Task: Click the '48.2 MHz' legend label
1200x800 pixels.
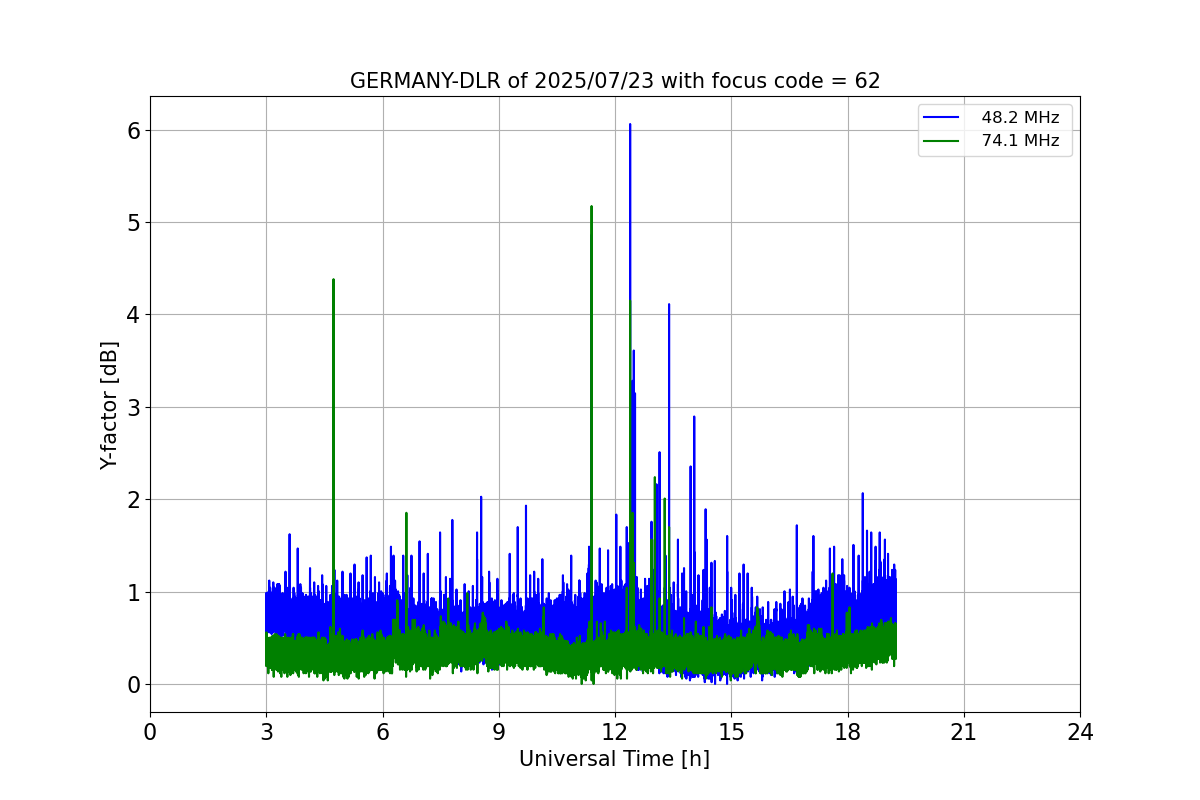Action: (x=1020, y=118)
